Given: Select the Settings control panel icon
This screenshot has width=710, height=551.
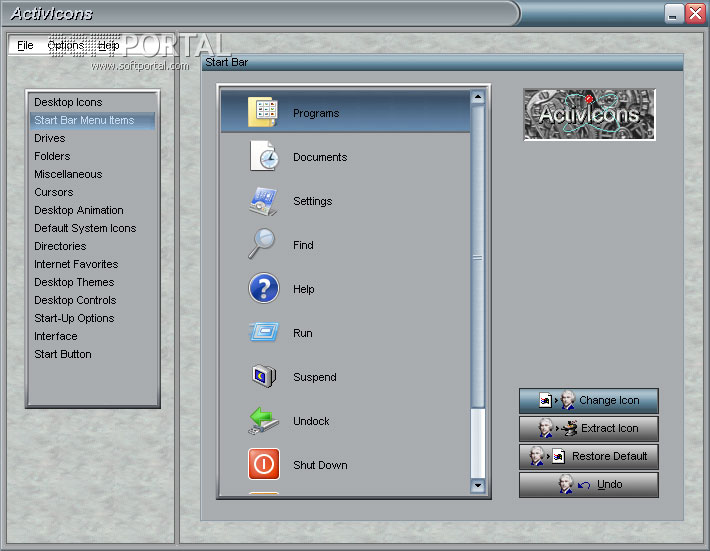Looking at the screenshot, I should [x=263, y=201].
